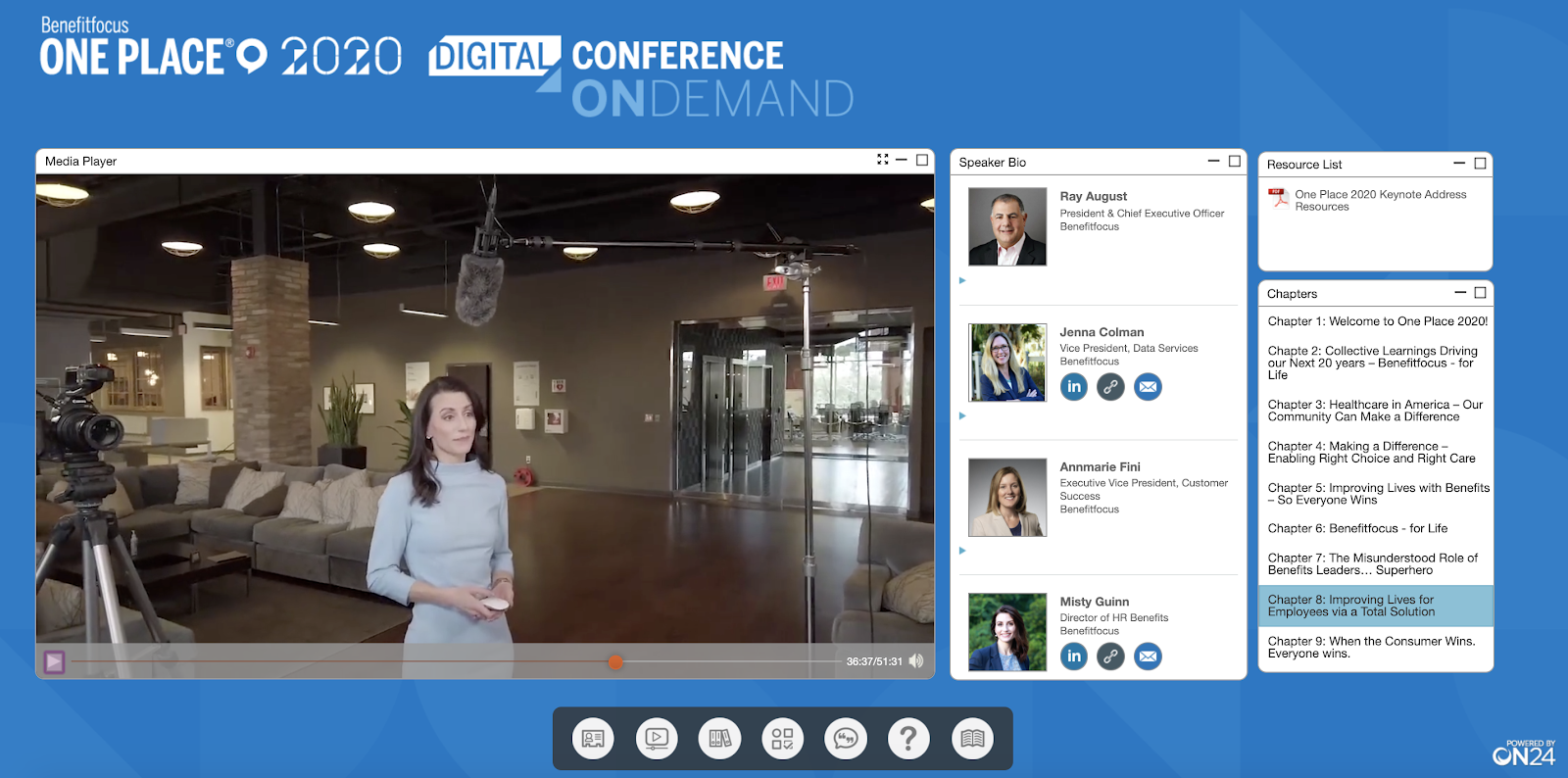Minimize the Chapters panel
The image size is (1568, 778).
[x=1460, y=292]
